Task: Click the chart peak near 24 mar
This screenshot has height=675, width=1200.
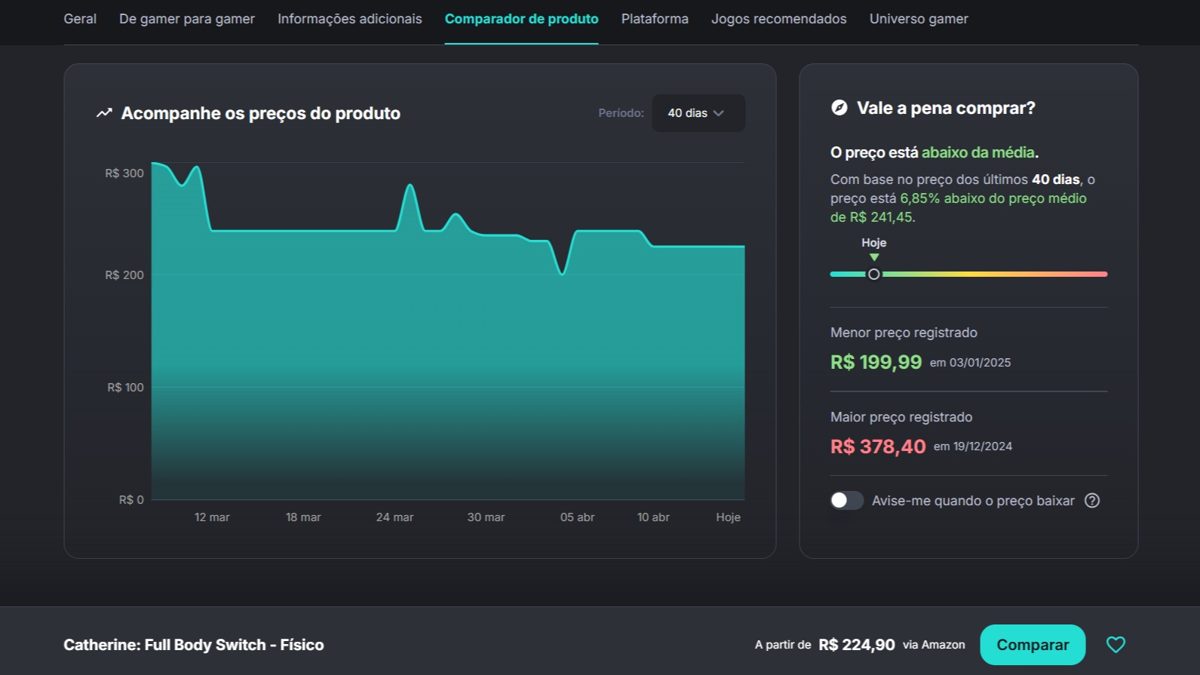Action: 409,186
